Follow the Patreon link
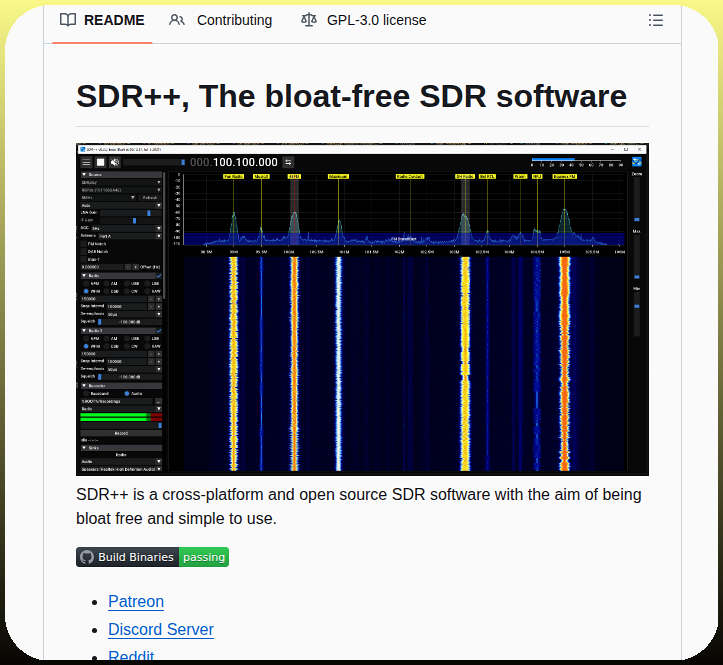723x665 pixels. [136, 601]
